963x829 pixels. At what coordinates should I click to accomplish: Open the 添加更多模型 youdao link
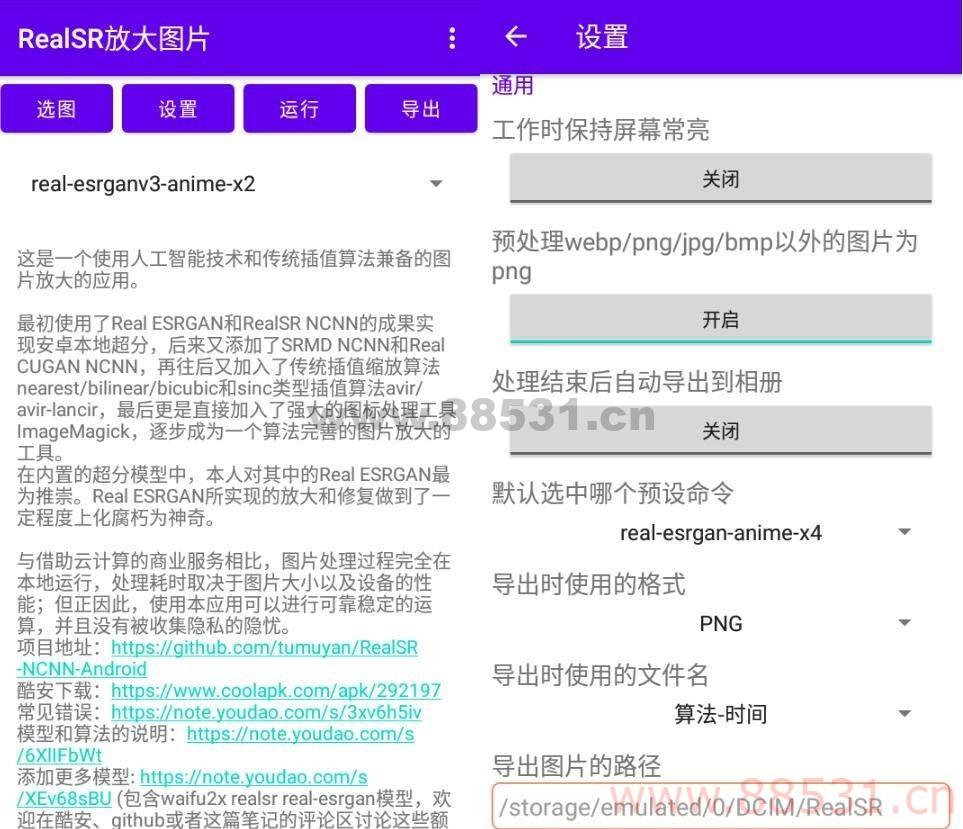point(254,777)
